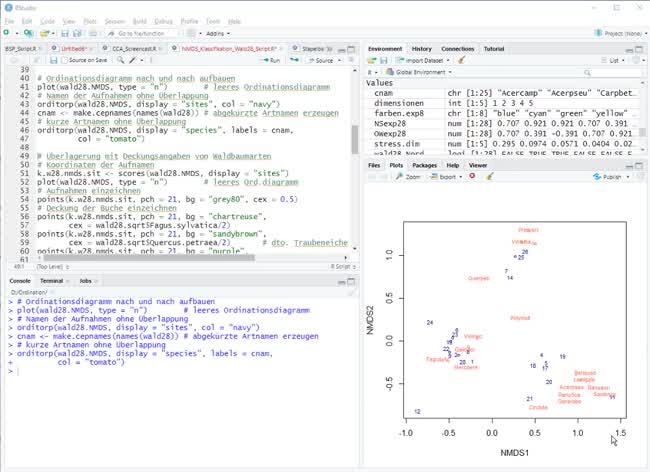Open the Publish dropdown arrow

click(628, 177)
